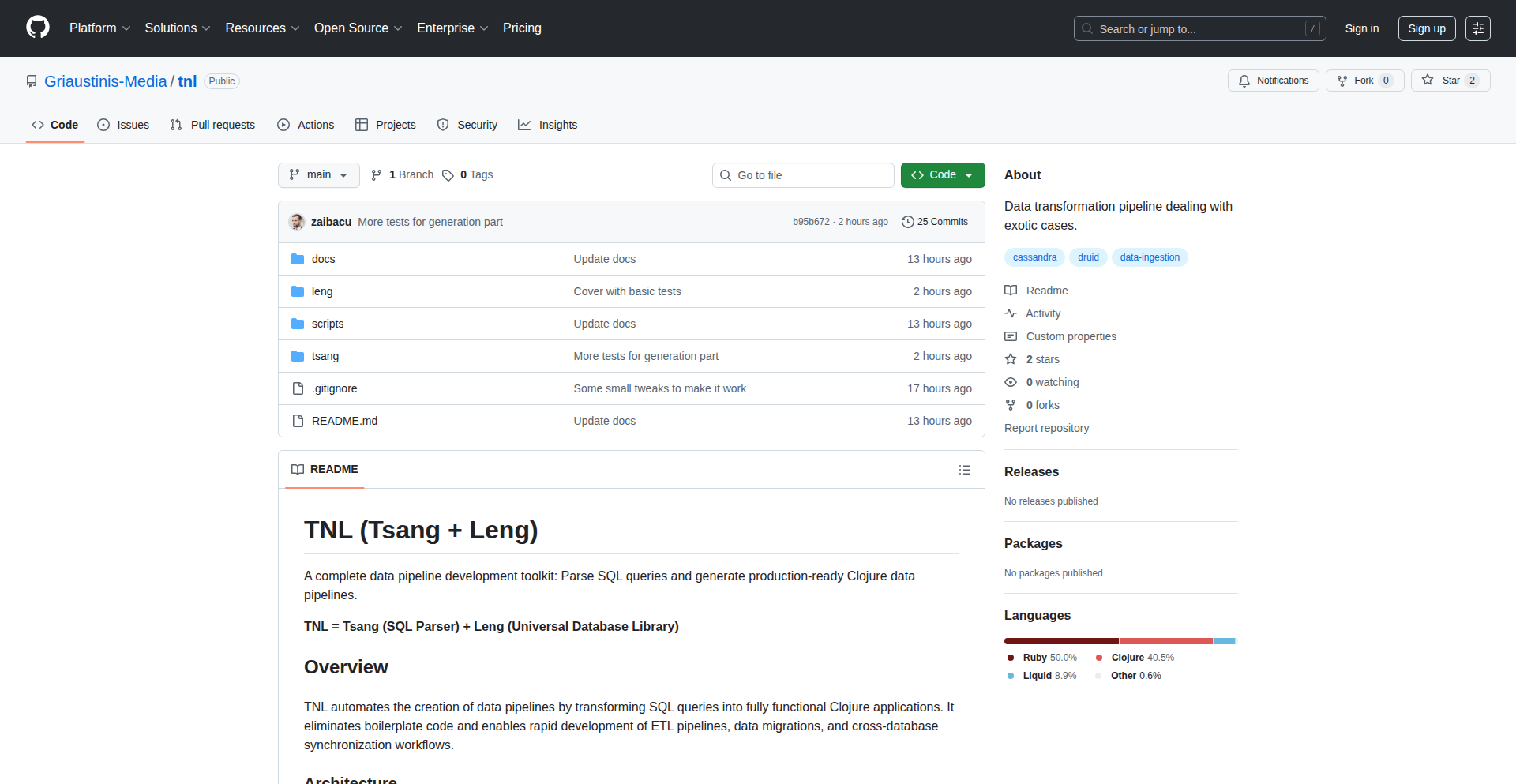The image size is (1516, 784).
Task: Open the command palette icon near Sign up
Action: 1477,28
